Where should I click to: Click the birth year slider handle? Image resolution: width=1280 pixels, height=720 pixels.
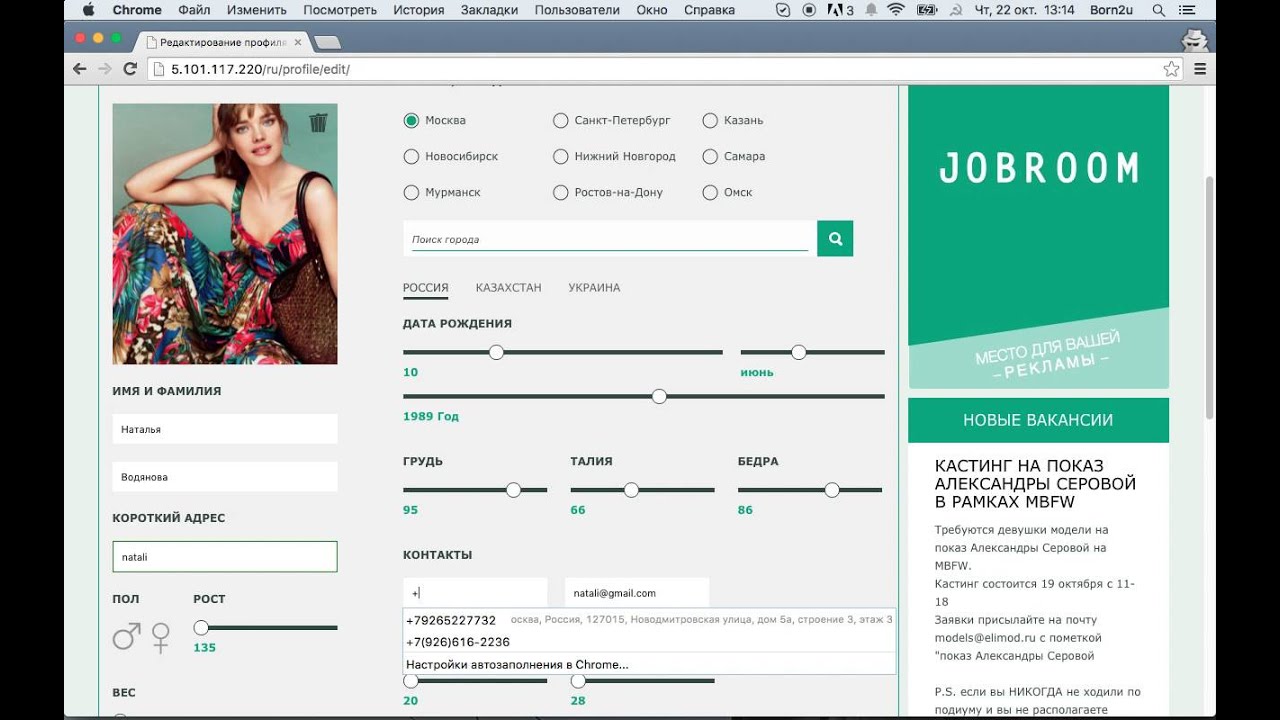(x=659, y=396)
